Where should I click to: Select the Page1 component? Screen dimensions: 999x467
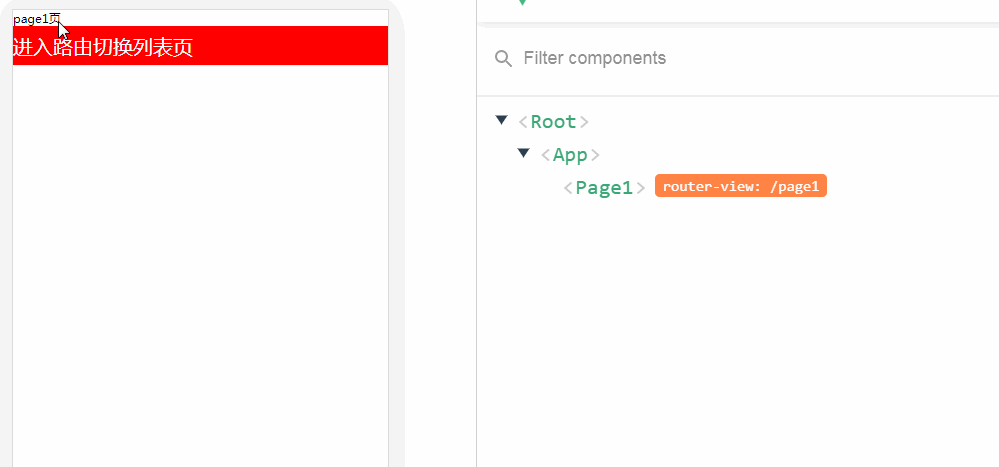click(x=604, y=187)
